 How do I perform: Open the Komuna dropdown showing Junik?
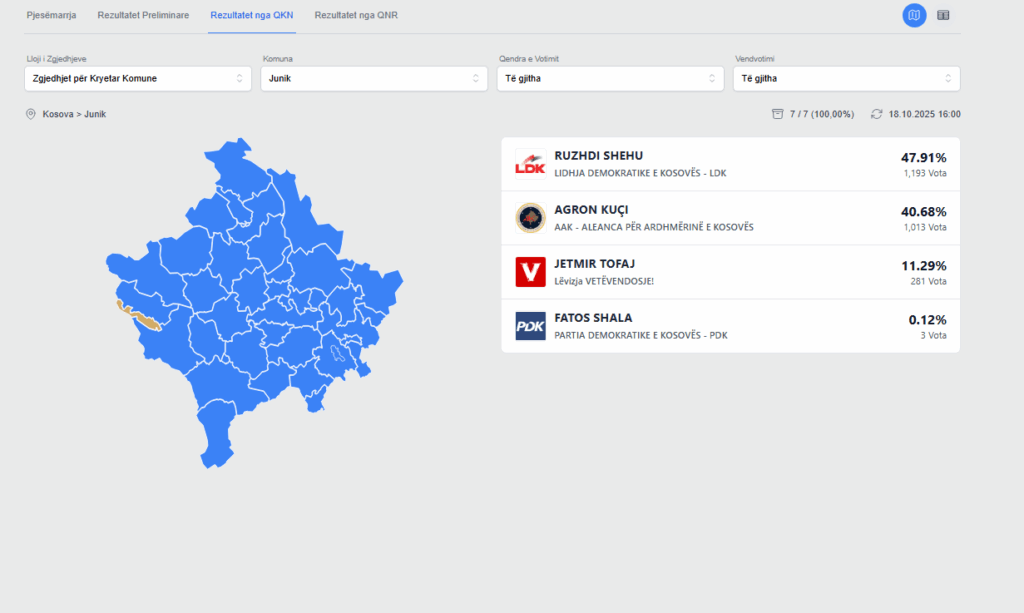tap(374, 78)
